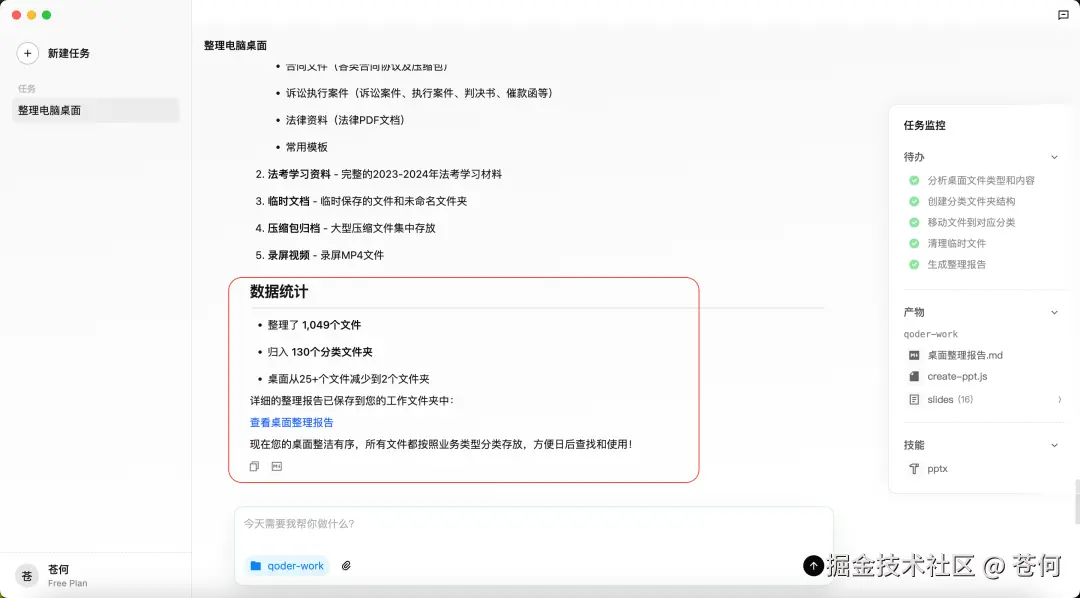Select the pptx skill under 技能
The width and height of the screenshot is (1080, 598).
(x=936, y=468)
